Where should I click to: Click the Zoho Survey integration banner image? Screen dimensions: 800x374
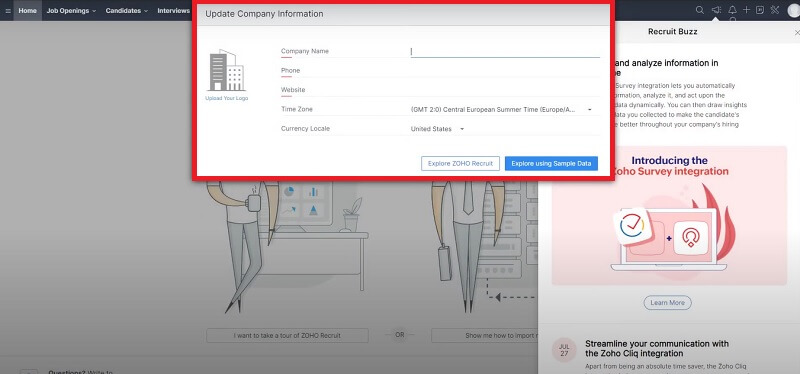[x=669, y=215]
